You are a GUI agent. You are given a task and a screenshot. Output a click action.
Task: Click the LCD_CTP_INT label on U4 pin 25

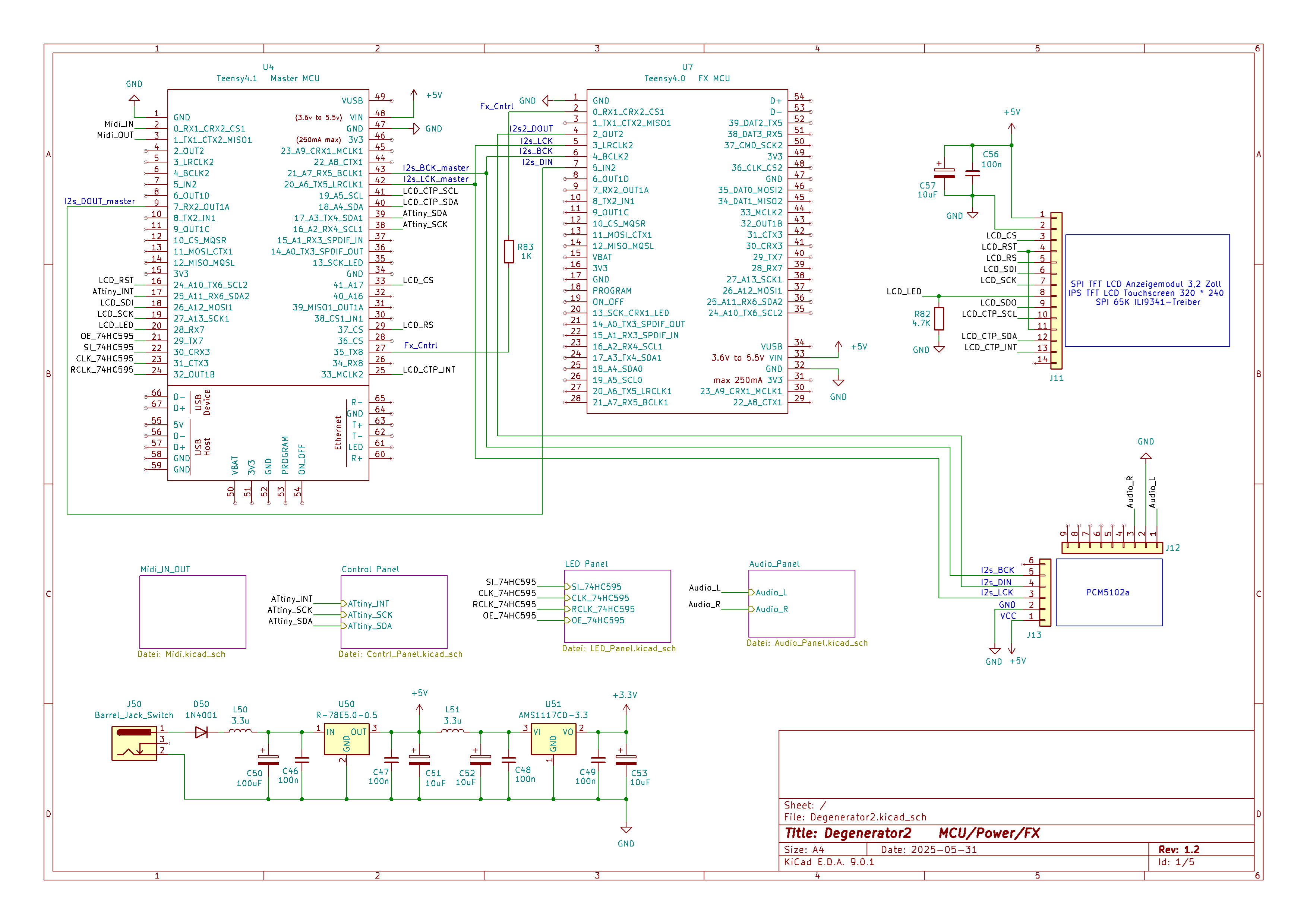point(429,370)
